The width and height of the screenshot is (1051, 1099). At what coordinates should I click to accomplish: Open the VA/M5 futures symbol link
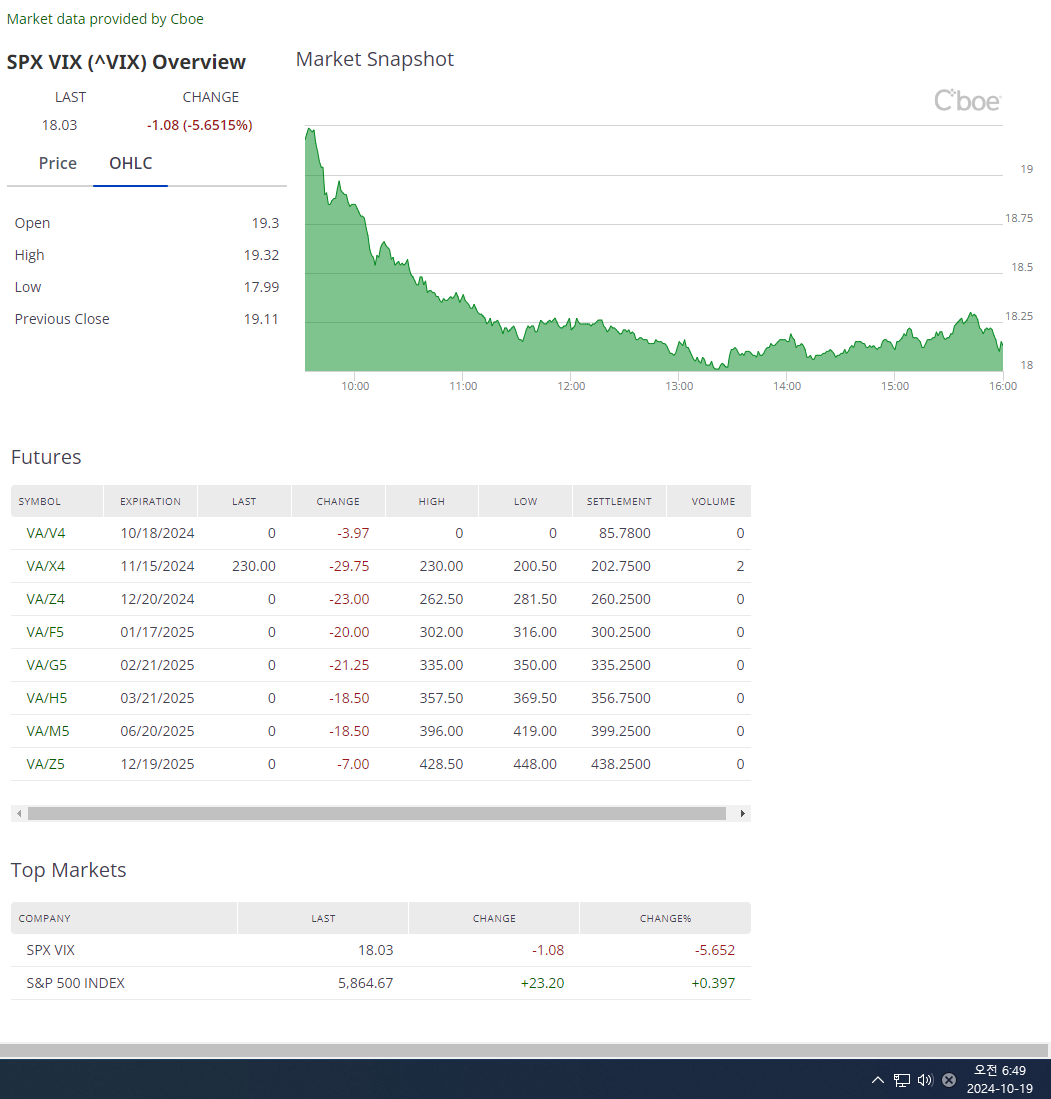[x=48, y=731]
